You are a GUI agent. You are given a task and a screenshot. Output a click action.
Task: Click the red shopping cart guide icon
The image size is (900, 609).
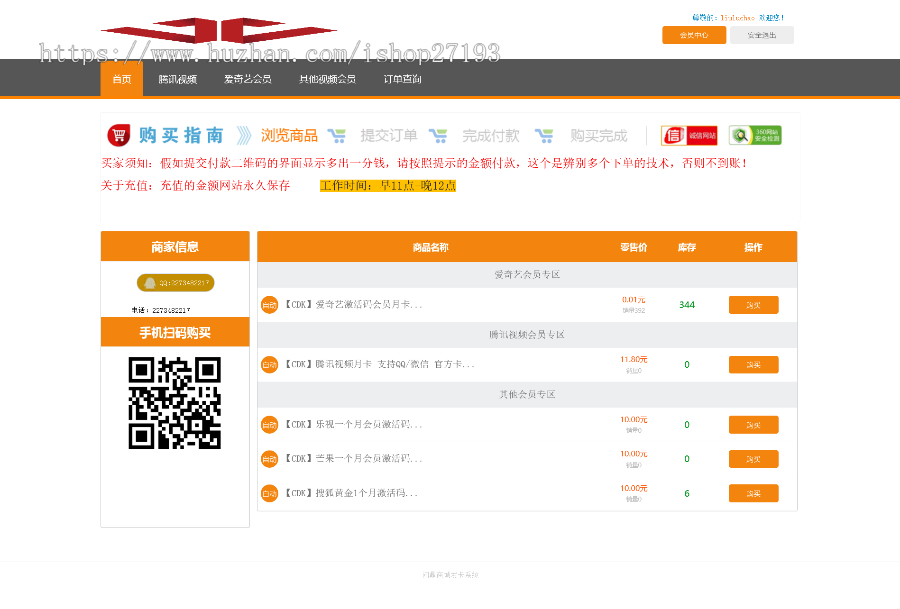click(x=119, y=135)
